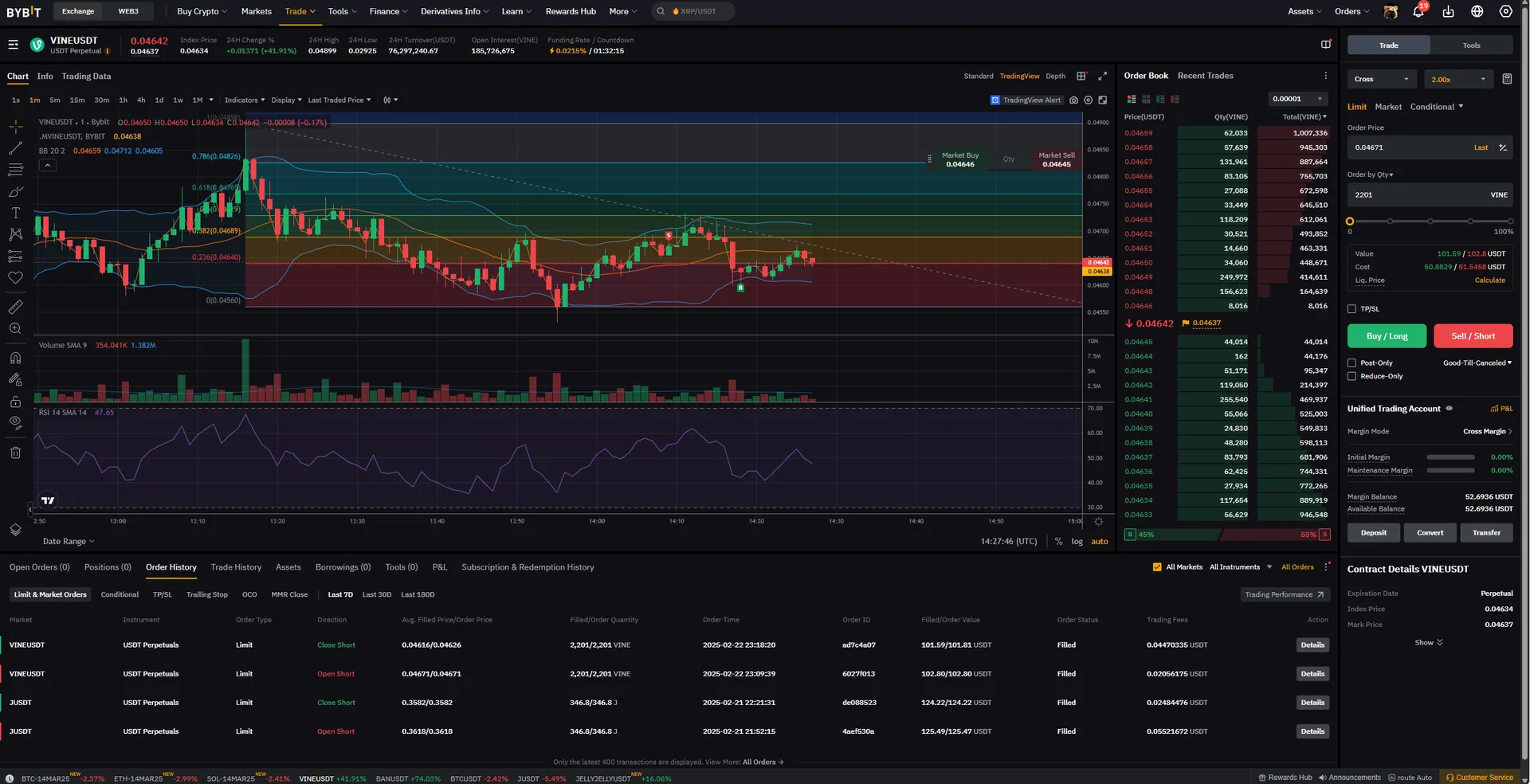Tick the Post-Only checkbox
The height and width of the screenshot is (784, 1530).
[x=1351, y=363]
